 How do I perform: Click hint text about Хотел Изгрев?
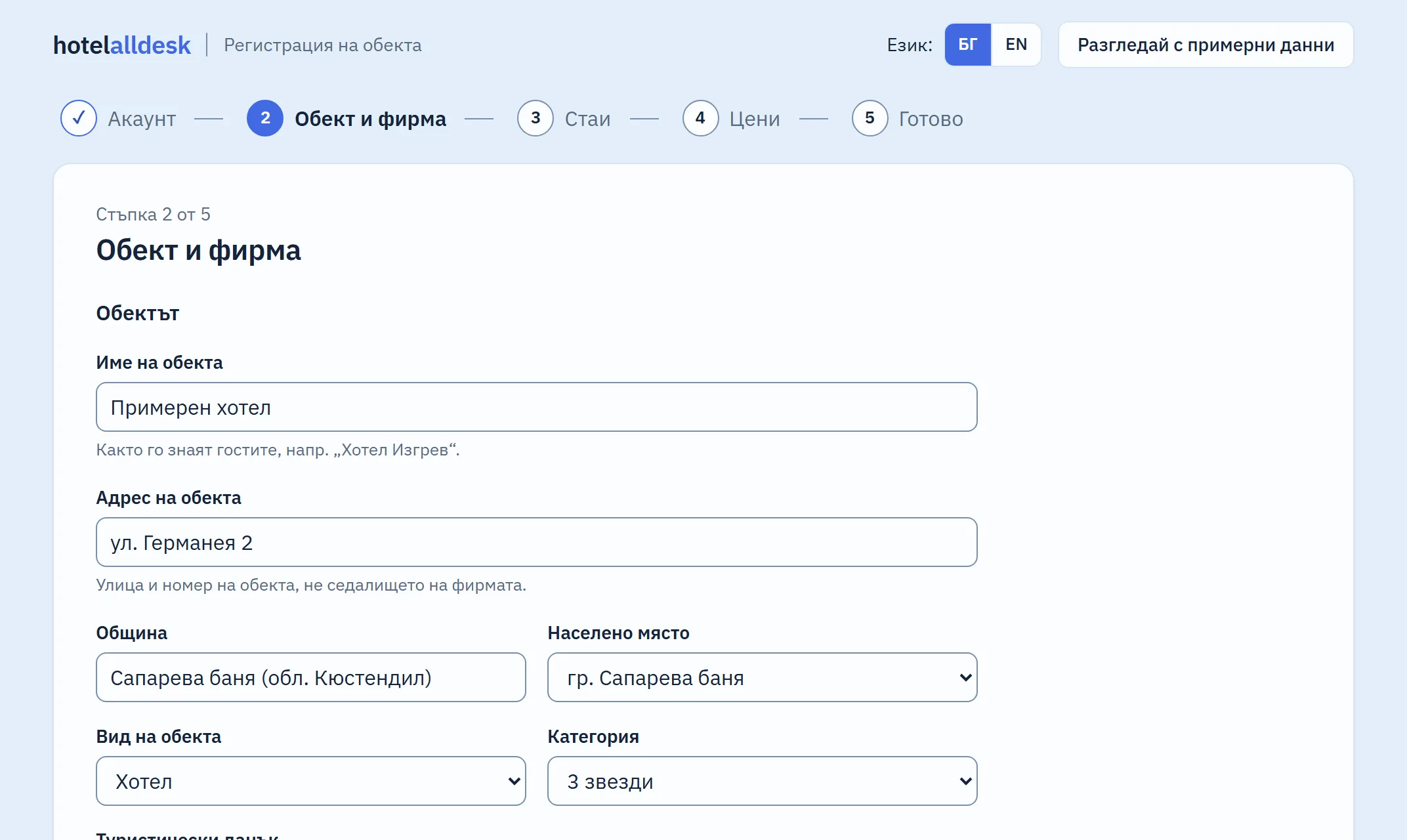point(278,450)
